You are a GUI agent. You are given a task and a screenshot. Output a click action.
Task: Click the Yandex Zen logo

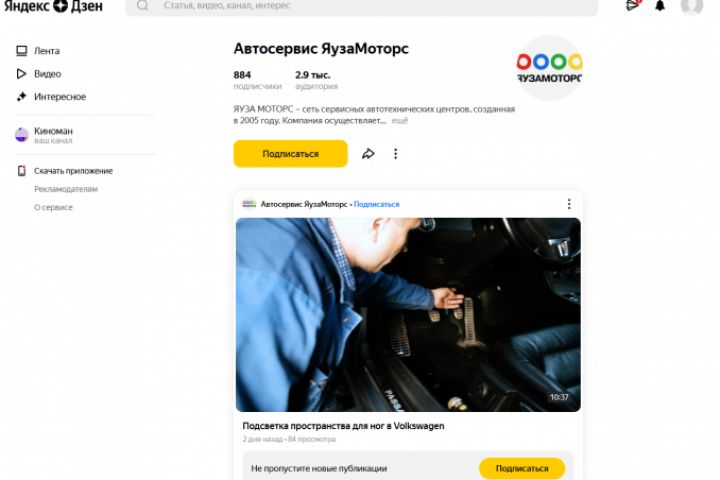click(53, 6)
